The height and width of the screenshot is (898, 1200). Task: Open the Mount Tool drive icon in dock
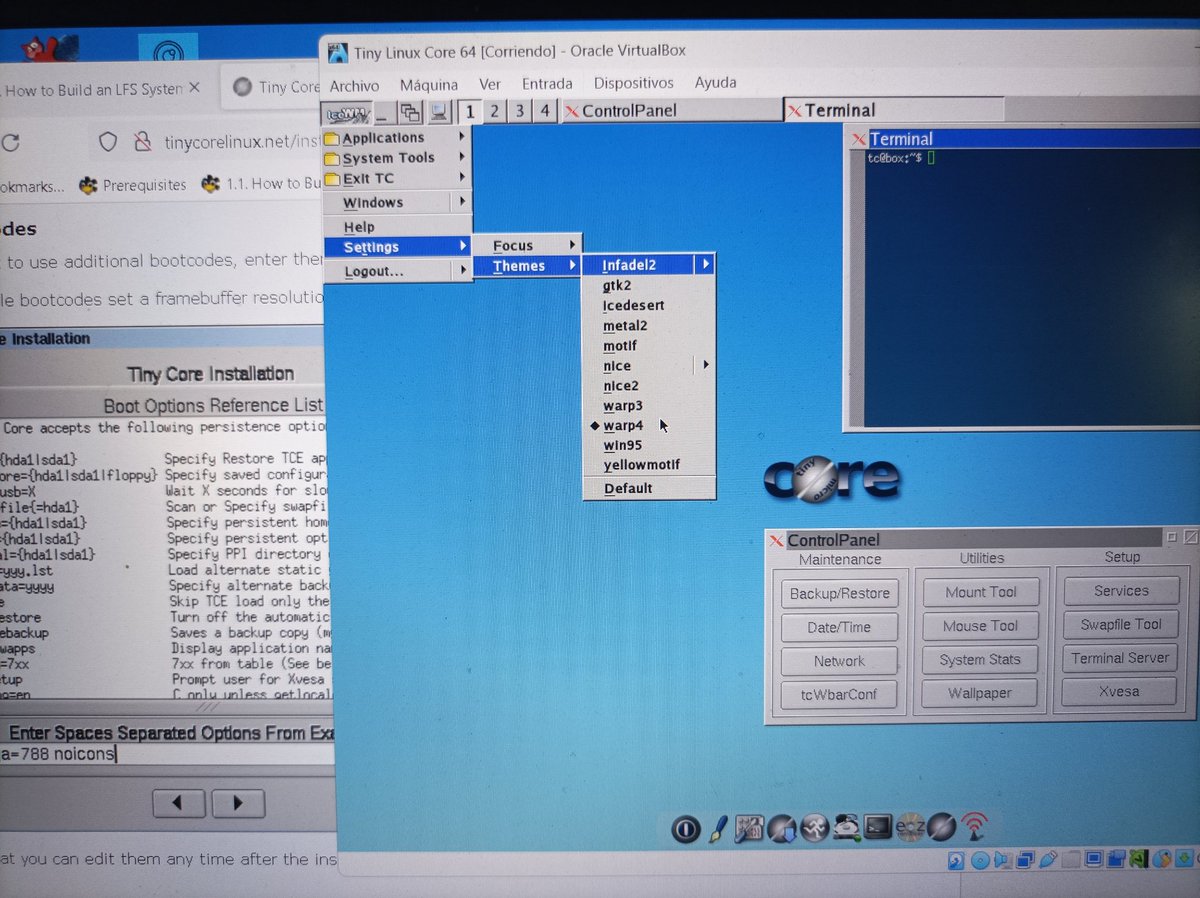tap(847, 828)
